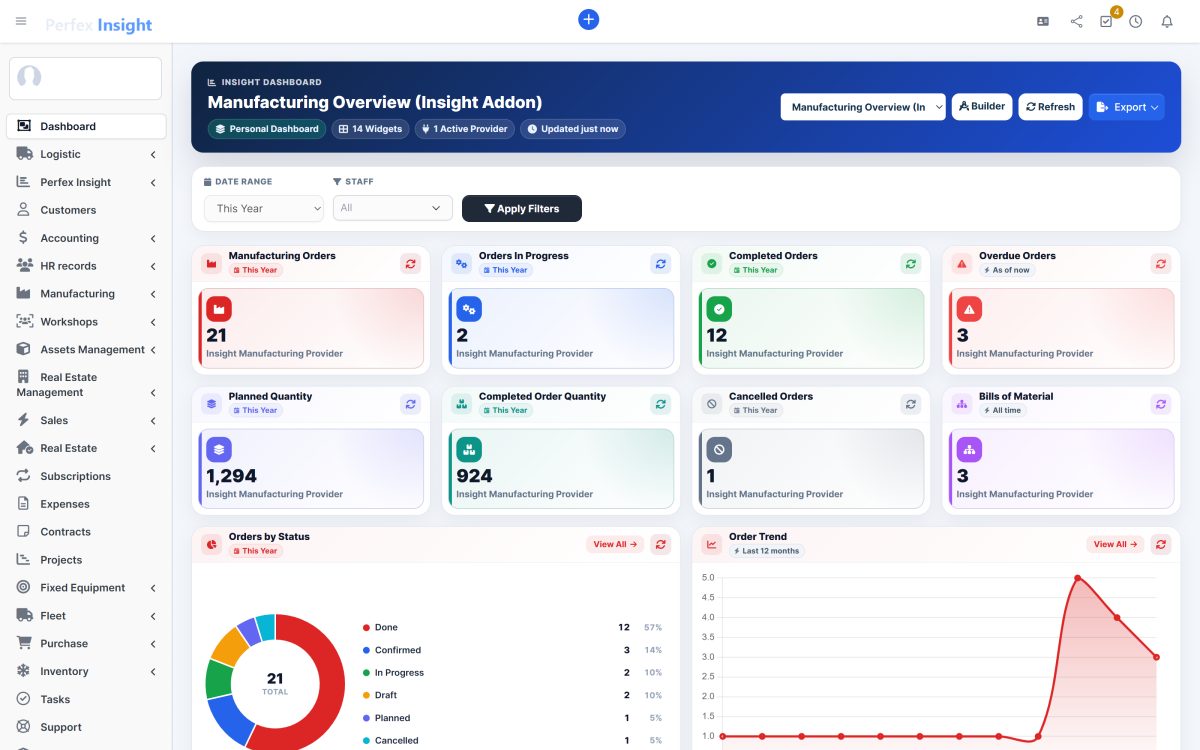Open the dashboard selector dropdown

[x=863, y=107]
